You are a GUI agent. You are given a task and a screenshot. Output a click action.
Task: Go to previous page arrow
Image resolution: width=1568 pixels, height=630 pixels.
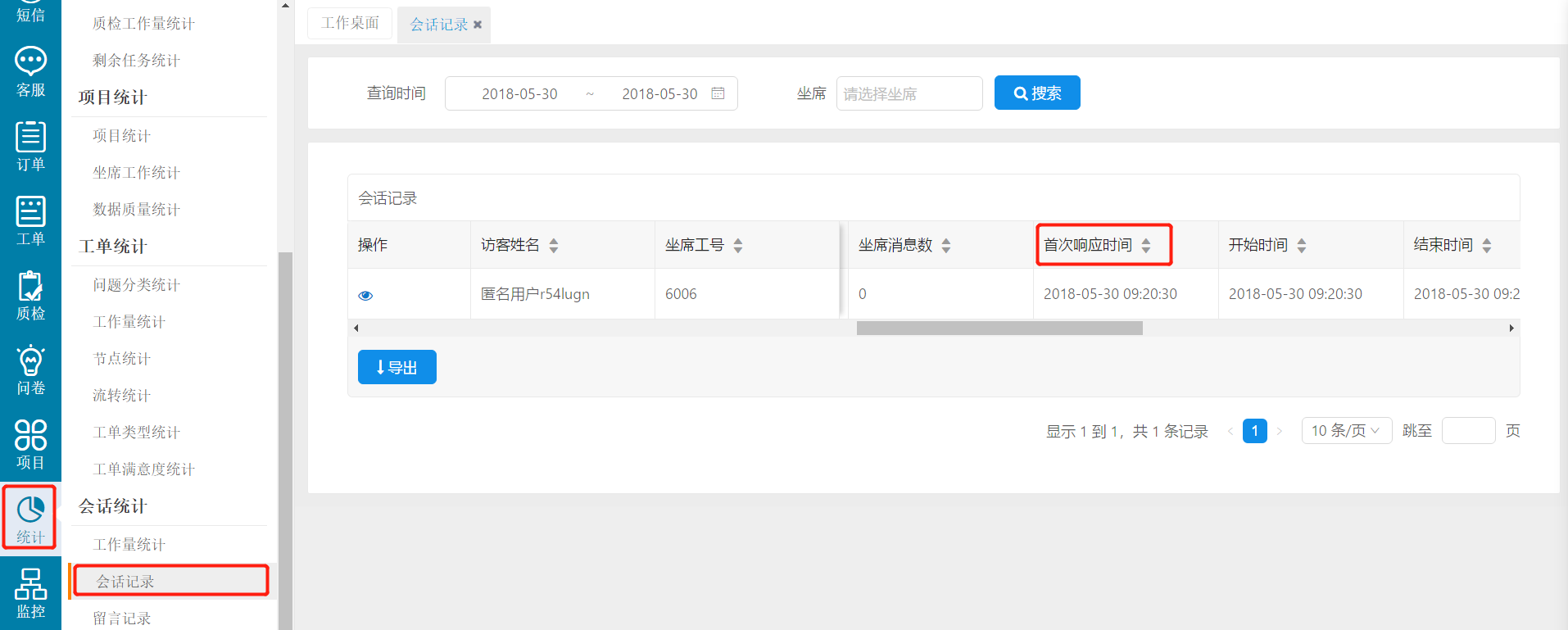click(1230, 431)
